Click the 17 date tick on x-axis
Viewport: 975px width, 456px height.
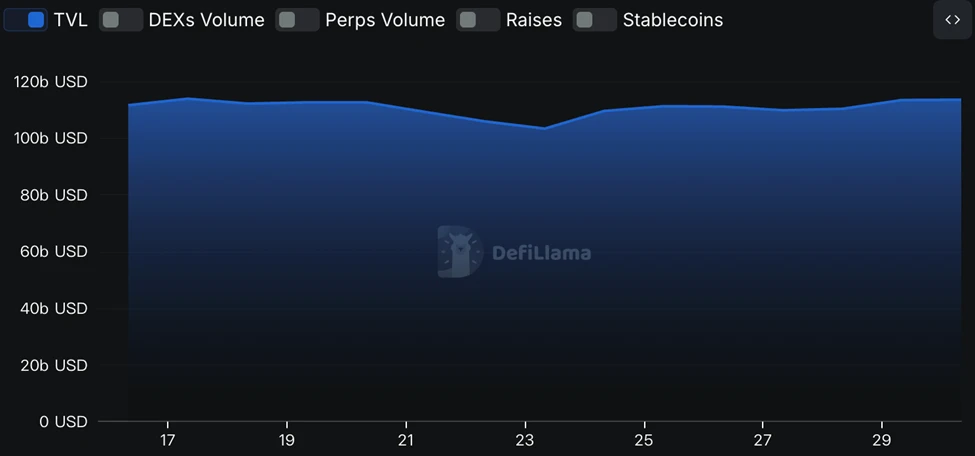pyautogui.click(x=167, y=440)
